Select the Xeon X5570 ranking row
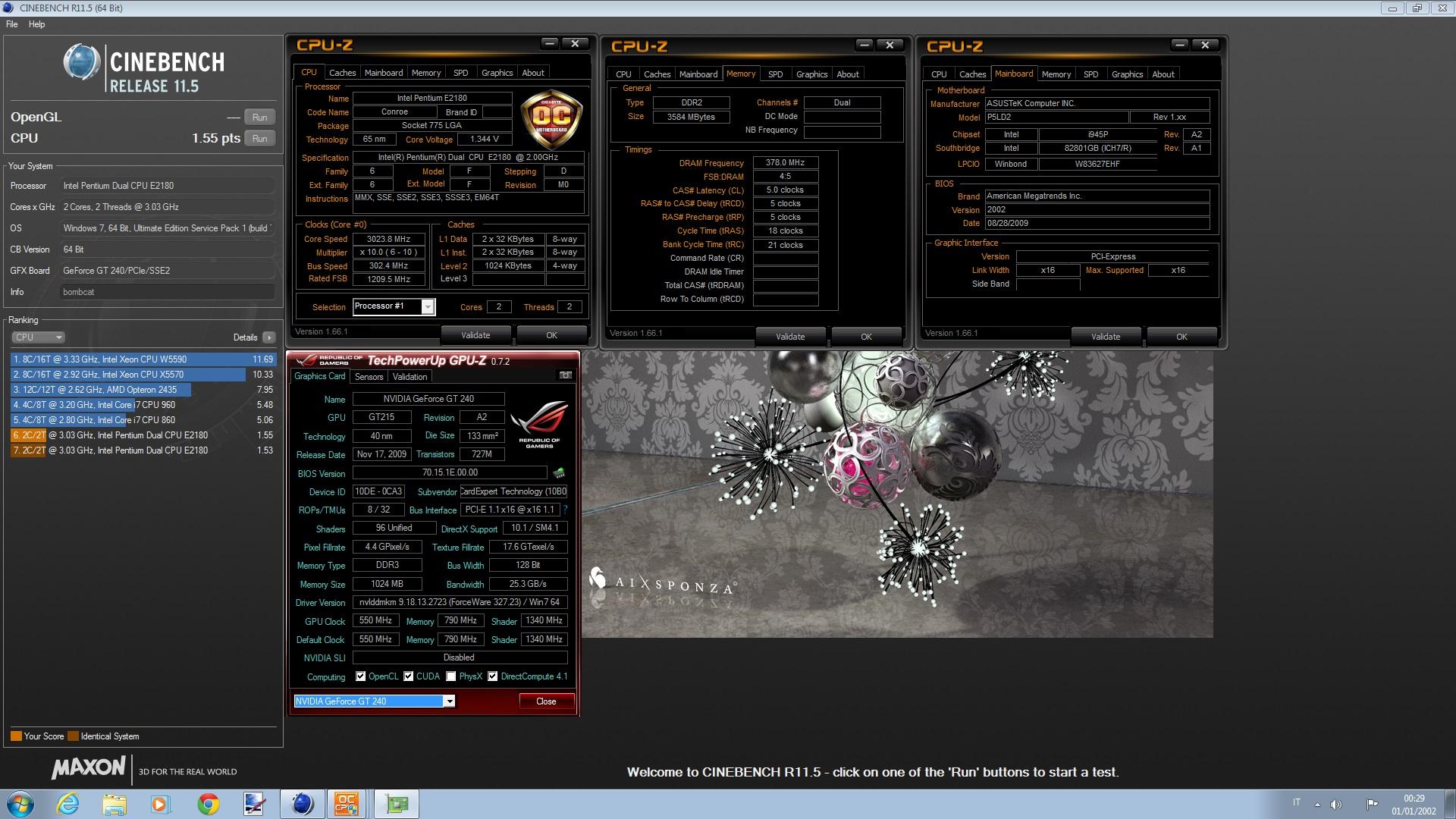The image size is (1456, 819). 143,375
